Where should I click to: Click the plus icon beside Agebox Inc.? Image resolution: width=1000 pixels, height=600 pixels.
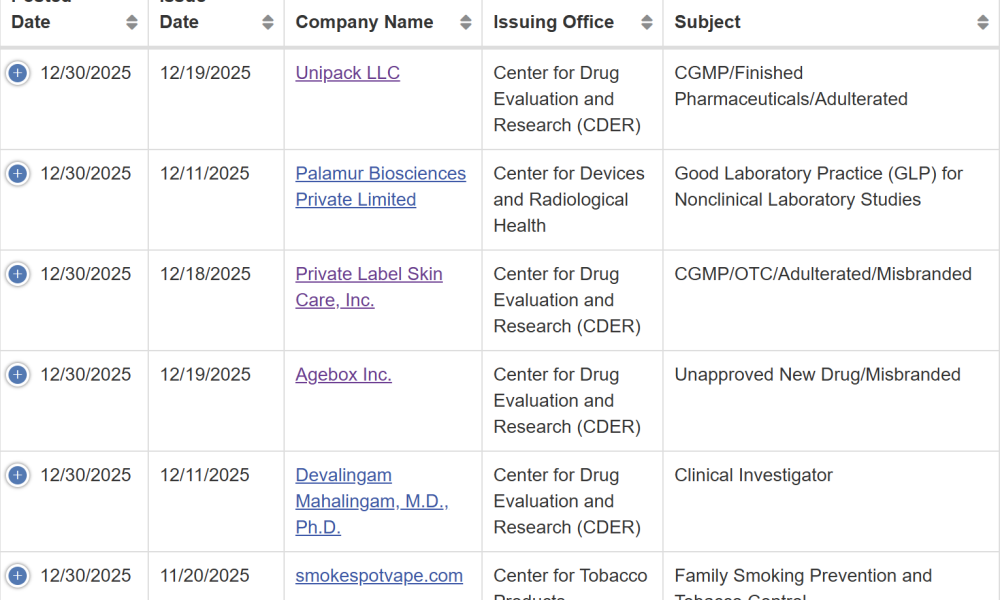tap(18, 375)
